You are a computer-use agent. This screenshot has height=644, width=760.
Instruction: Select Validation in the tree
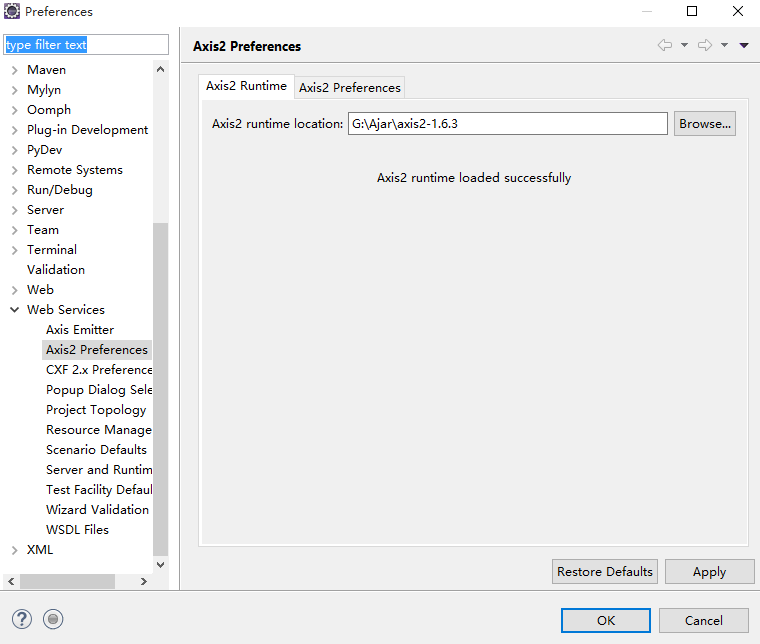point(56,270)
